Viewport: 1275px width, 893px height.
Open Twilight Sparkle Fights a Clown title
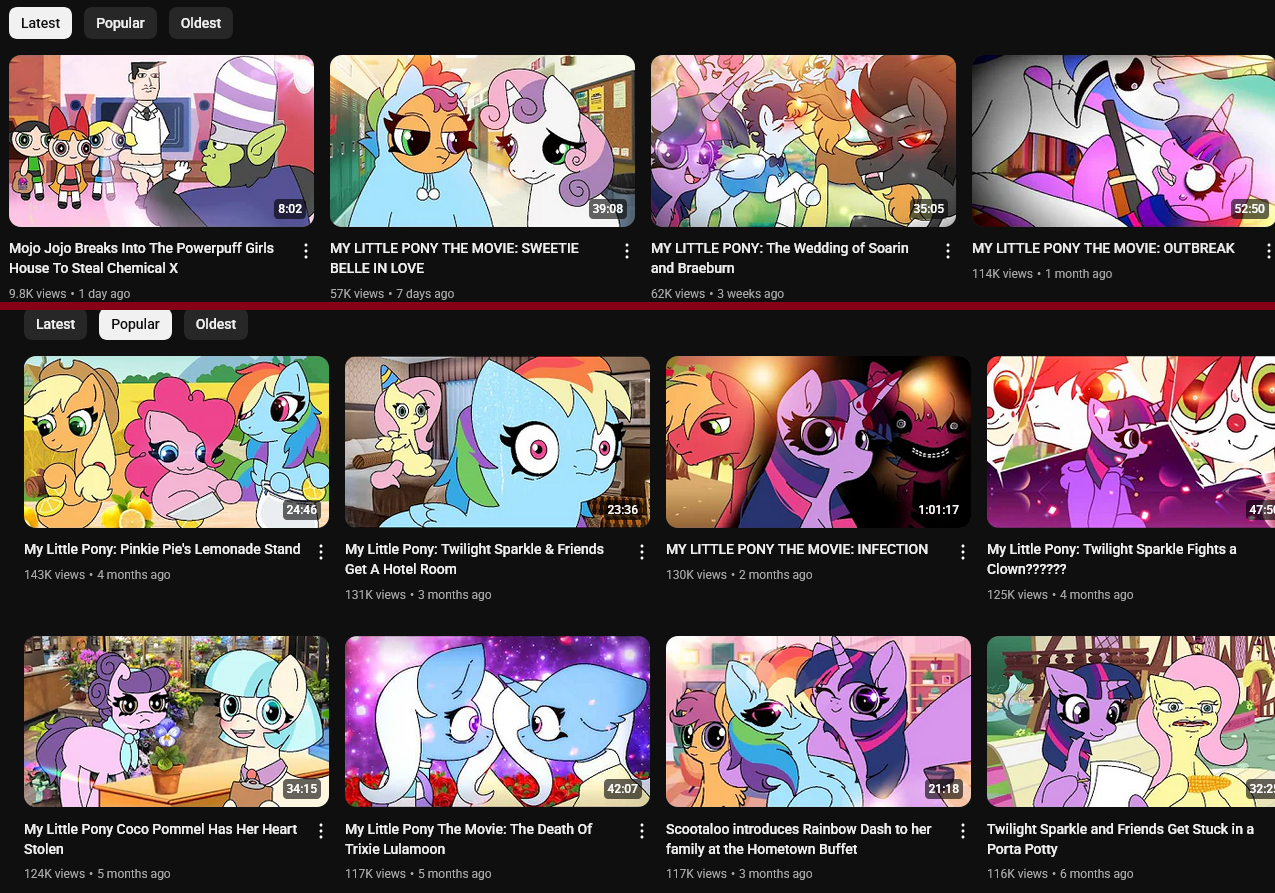tap(1112, 559)
